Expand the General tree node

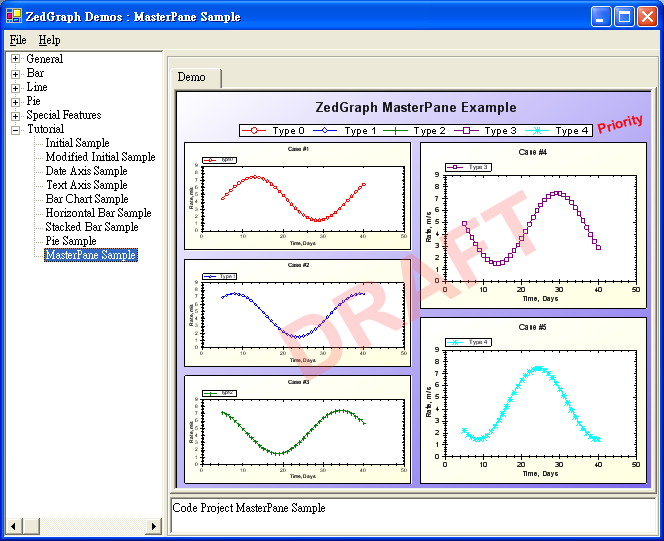point(15,59)
